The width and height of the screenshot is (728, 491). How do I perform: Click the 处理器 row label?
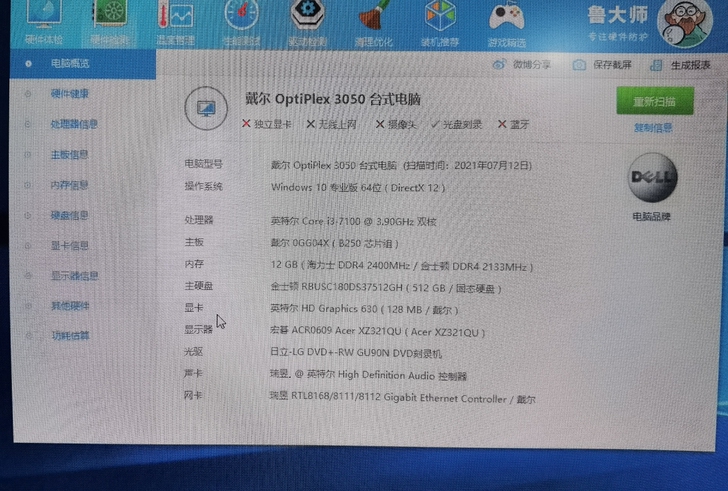point(199,220)
